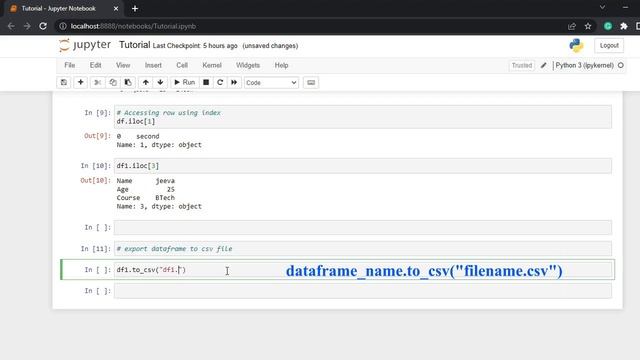
Task: Open a new browser tab
Action: click(x=135, y=9)
